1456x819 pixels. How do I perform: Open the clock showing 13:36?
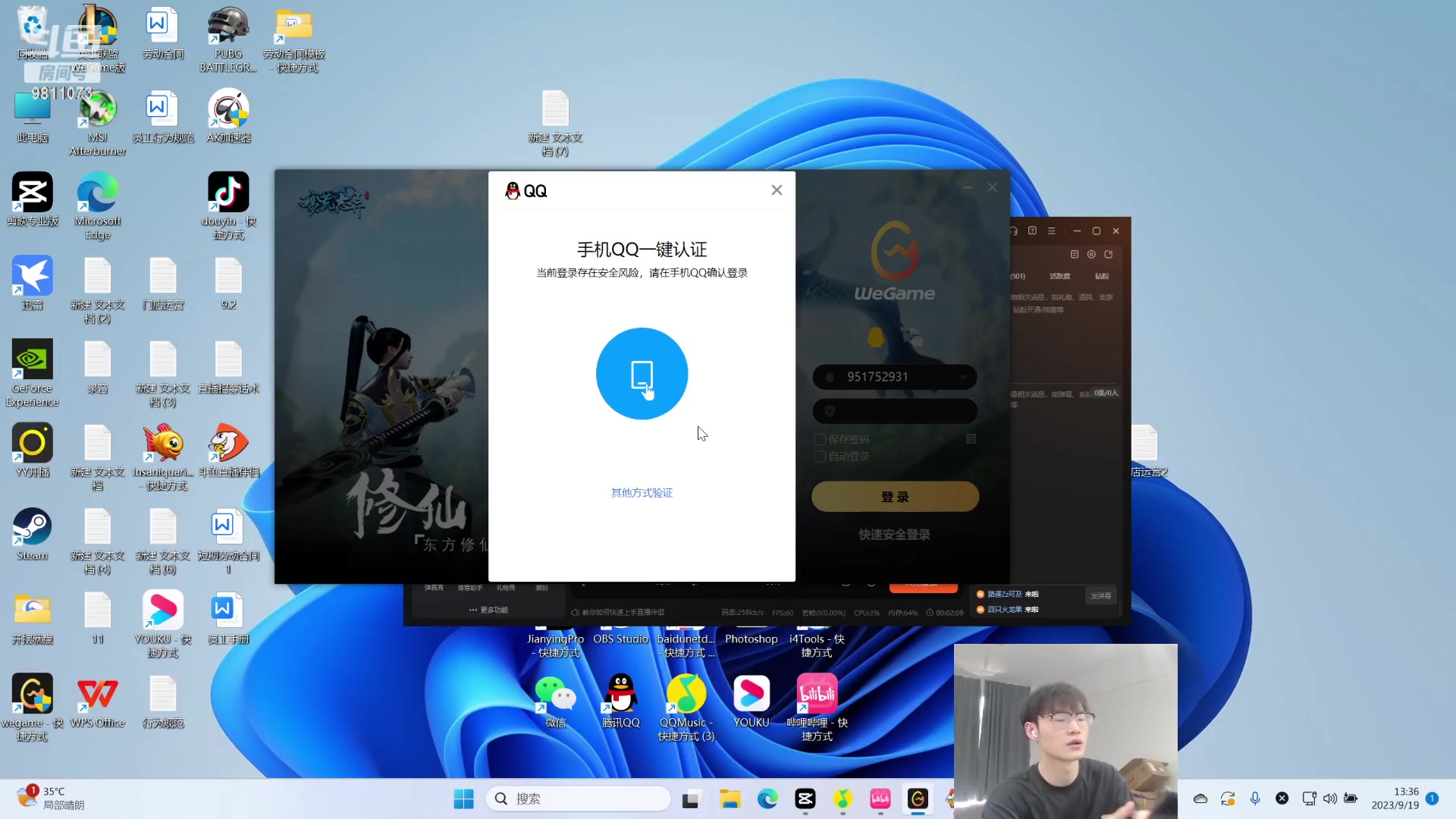tap(1395, 798)
